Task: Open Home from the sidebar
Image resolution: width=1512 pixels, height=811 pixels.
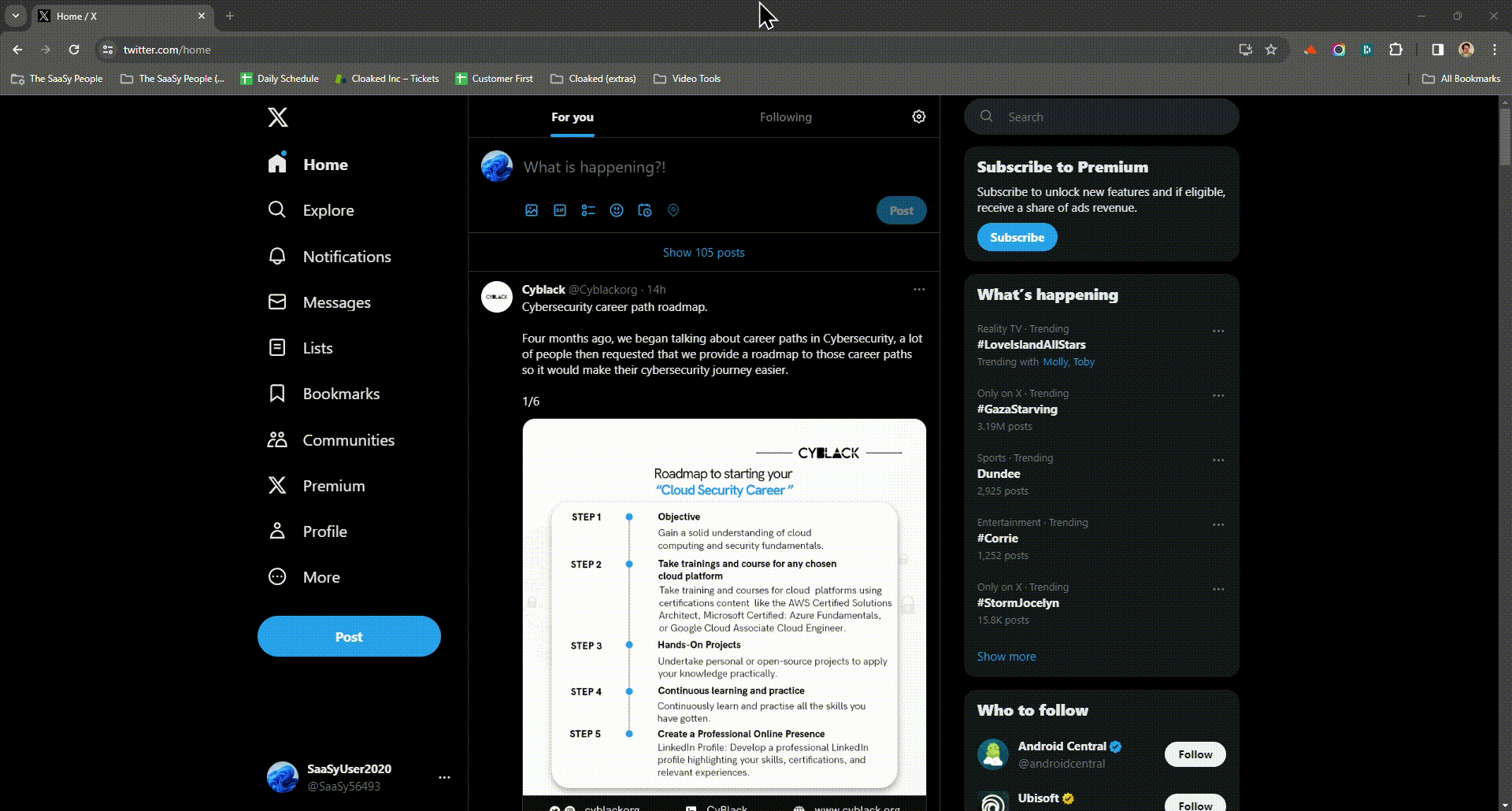Action: tap(308, 164)
